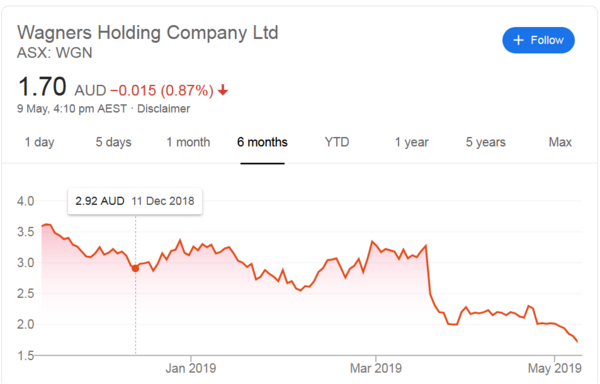Click the orange data point on chart
The height and width of the screenshot is (384, 600).
135,268
